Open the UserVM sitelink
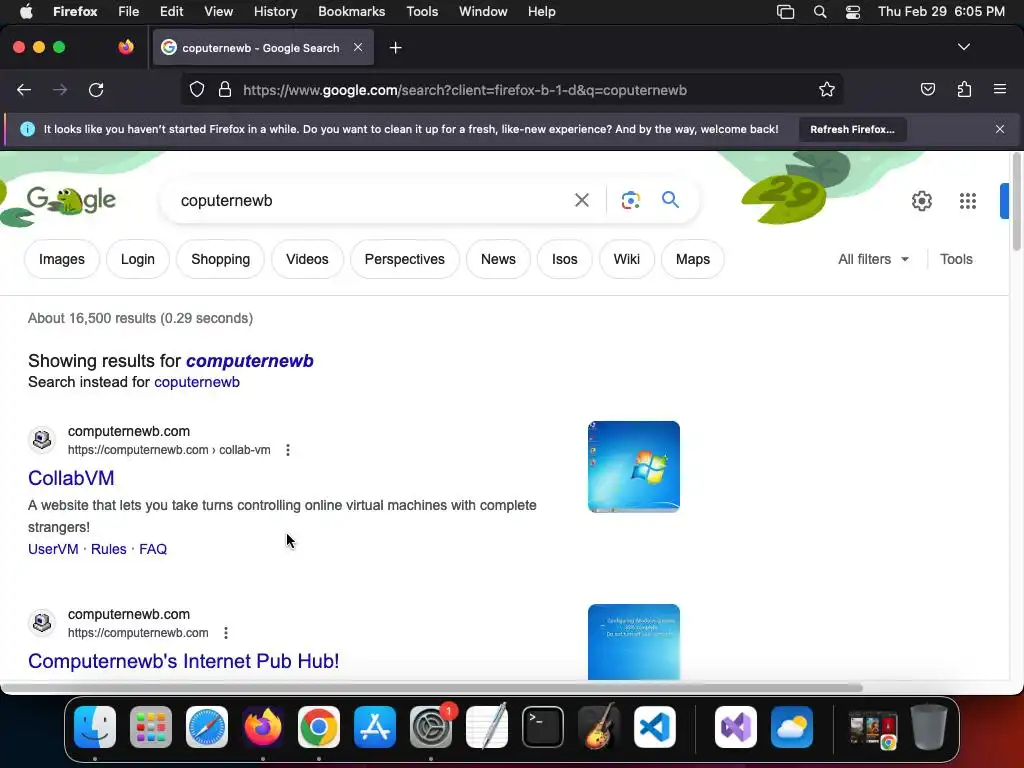The width and height of the screenshot is (1024, 768). click(x=53, y=549)
